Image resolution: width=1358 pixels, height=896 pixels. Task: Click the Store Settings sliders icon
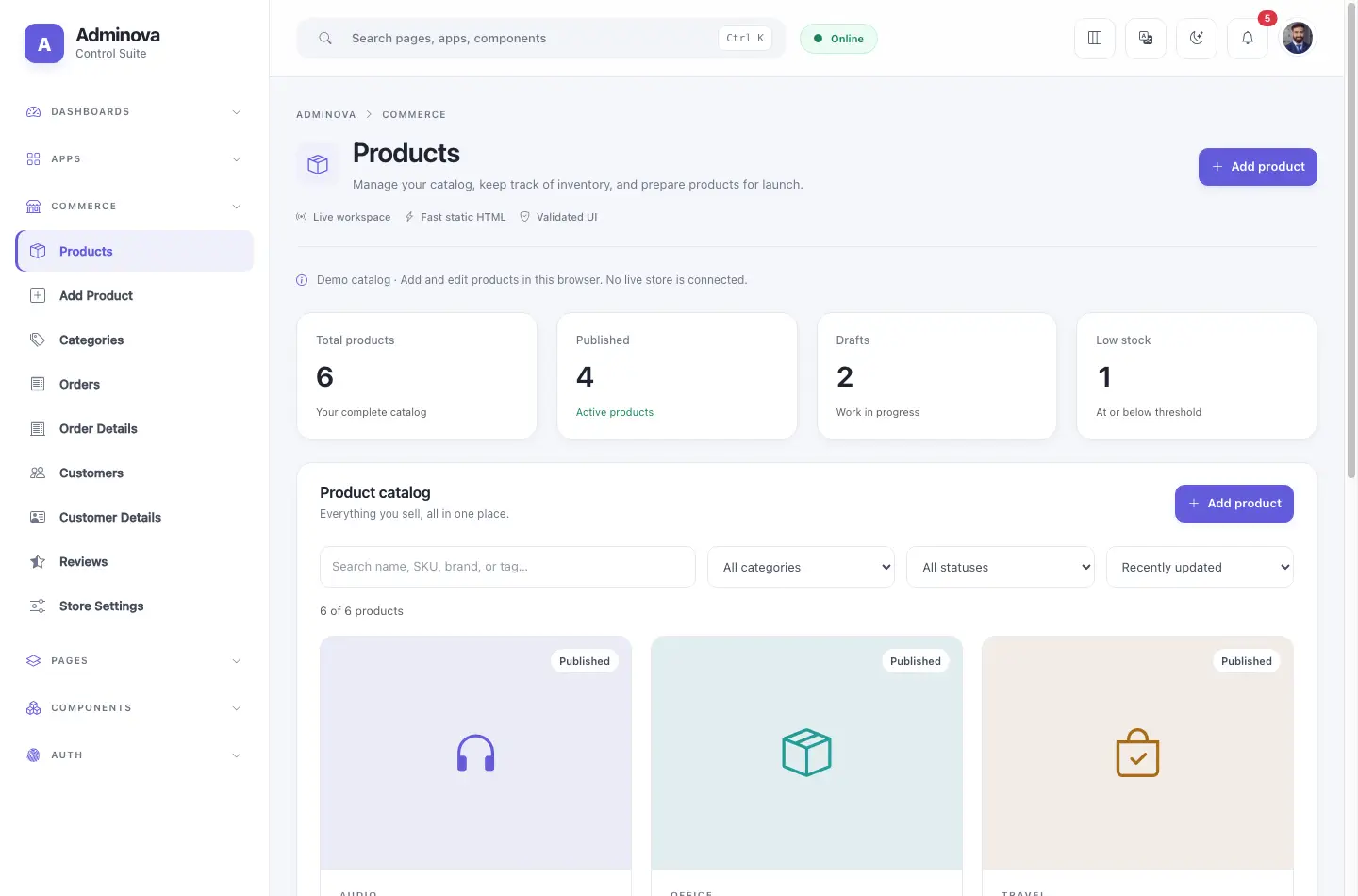[38, 606]
